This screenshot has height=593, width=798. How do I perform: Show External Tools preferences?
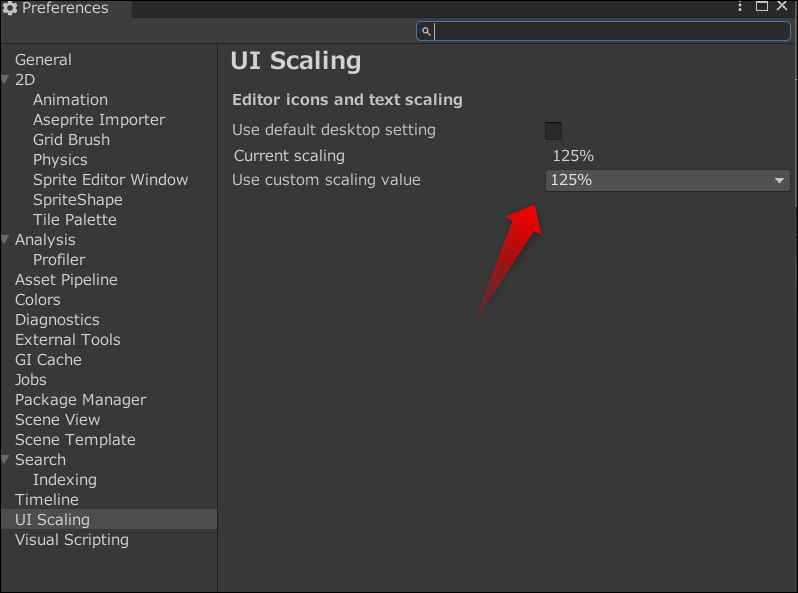[x=67, y=340]
